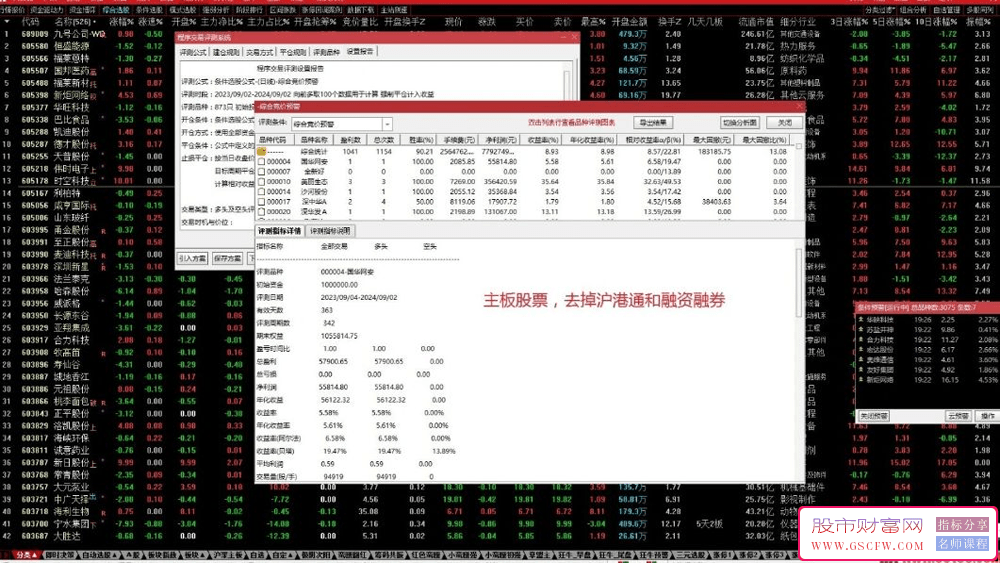
Task: Tick the checkbox for stock 000020
Action: (261, 212)
